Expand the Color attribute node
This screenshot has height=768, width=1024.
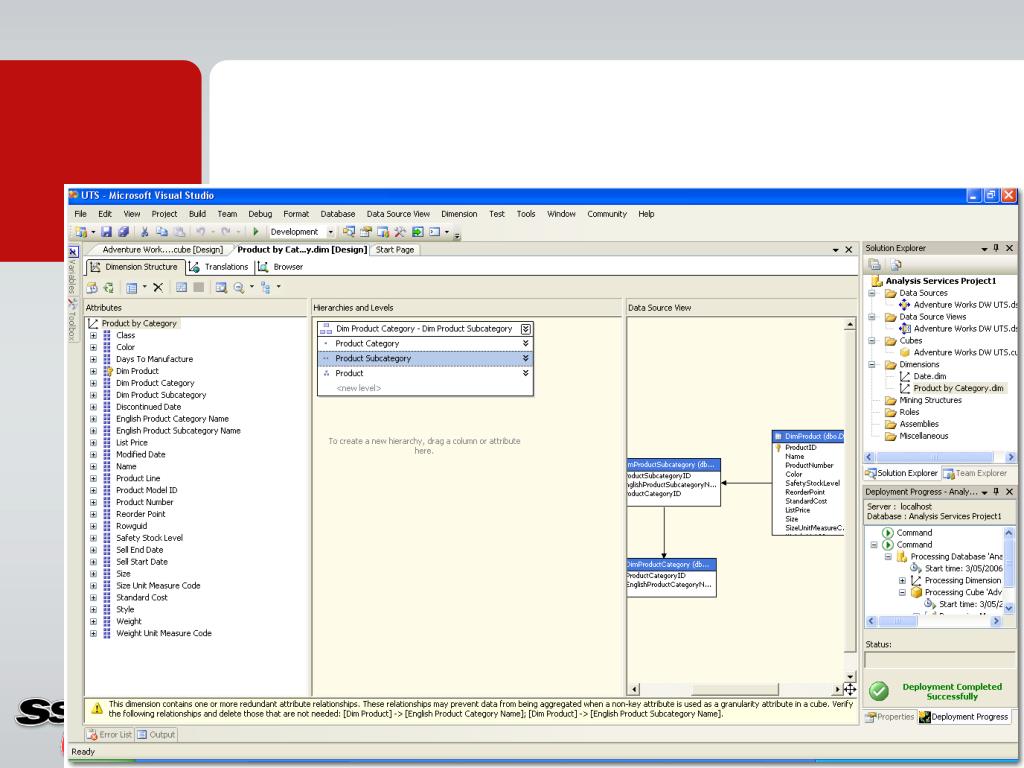click(x=93, y=347)
